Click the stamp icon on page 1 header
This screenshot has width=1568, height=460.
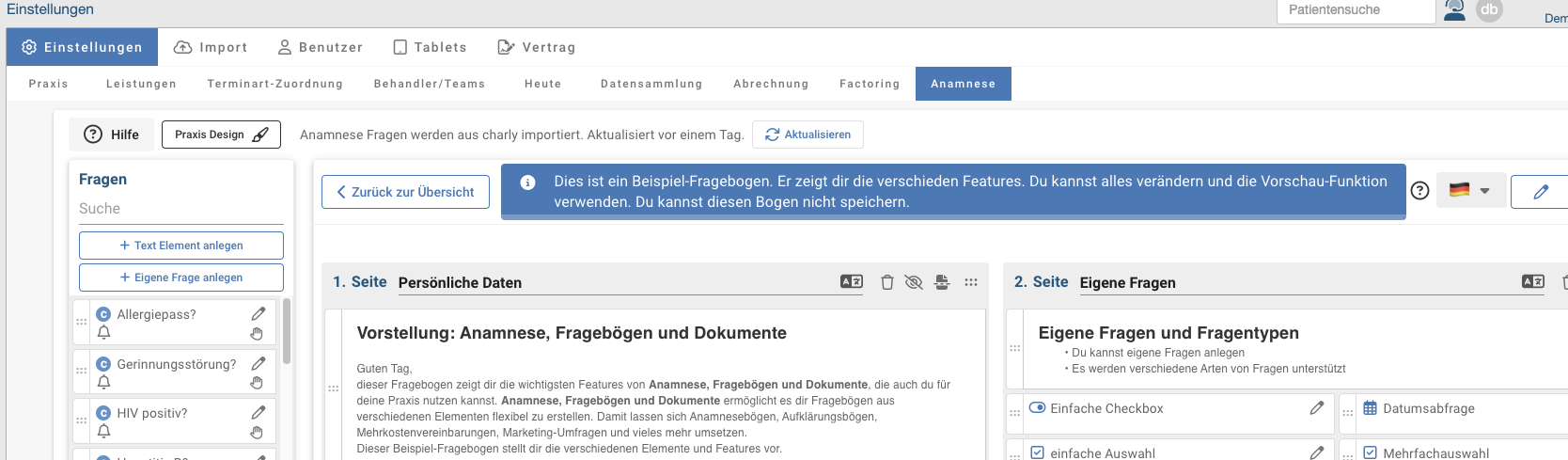pos(942,282)
